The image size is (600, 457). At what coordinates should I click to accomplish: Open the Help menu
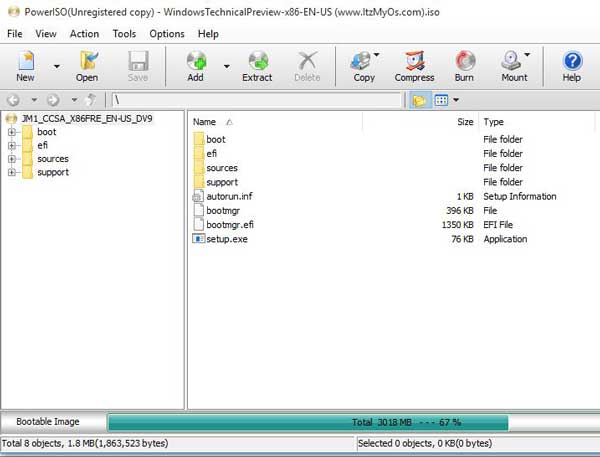click(208, 34)
